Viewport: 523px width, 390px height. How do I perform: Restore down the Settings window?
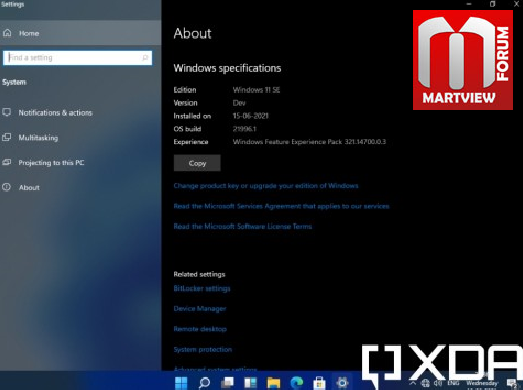point(492,4)
